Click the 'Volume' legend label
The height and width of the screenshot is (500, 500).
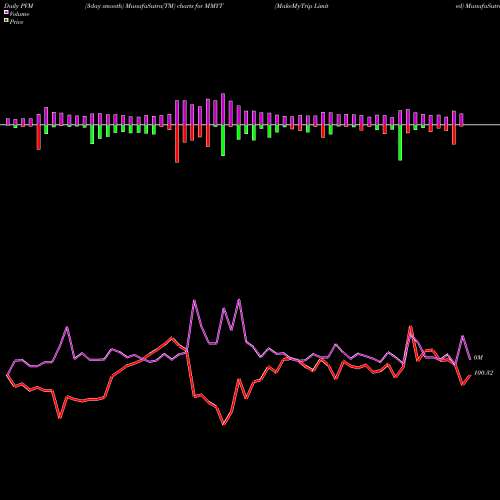[19, 14]
